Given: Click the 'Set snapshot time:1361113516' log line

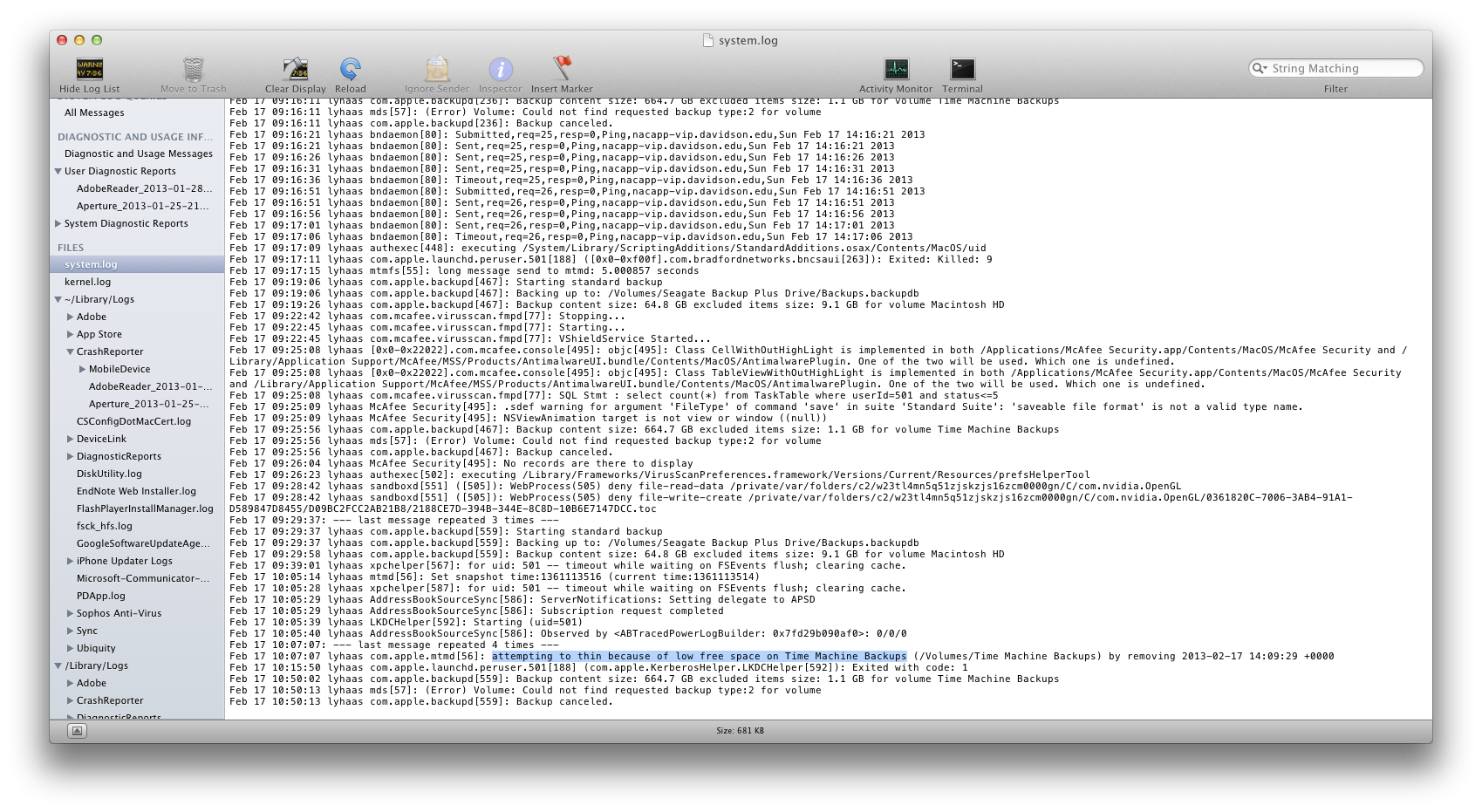Looking at the screenshot, I should pos(495,577).
